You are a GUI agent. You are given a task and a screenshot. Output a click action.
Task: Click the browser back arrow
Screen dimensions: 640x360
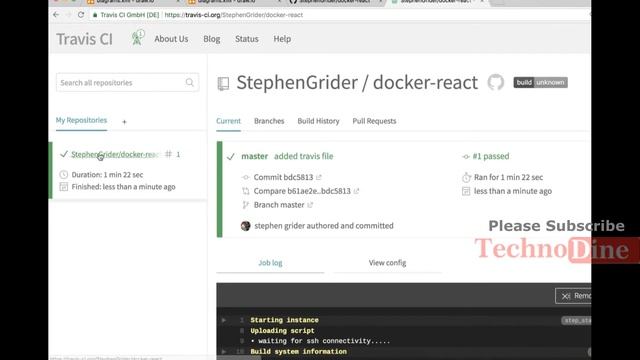56,15
